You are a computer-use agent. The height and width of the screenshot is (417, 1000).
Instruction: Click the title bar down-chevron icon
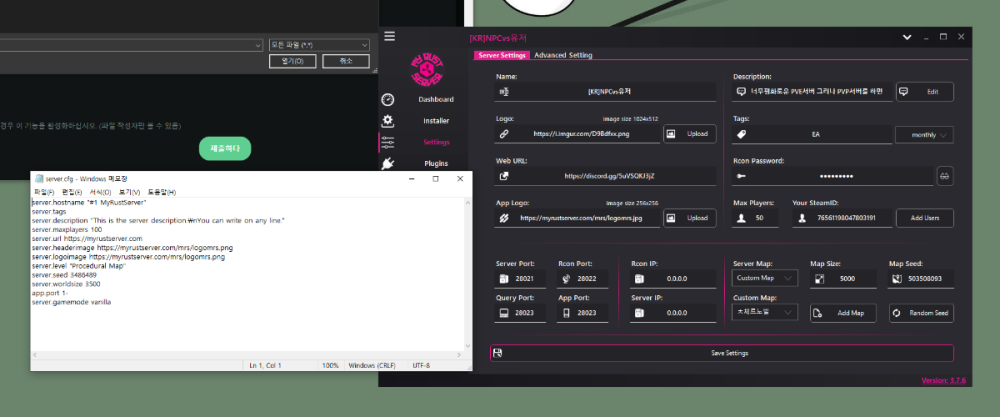[907, 37]
